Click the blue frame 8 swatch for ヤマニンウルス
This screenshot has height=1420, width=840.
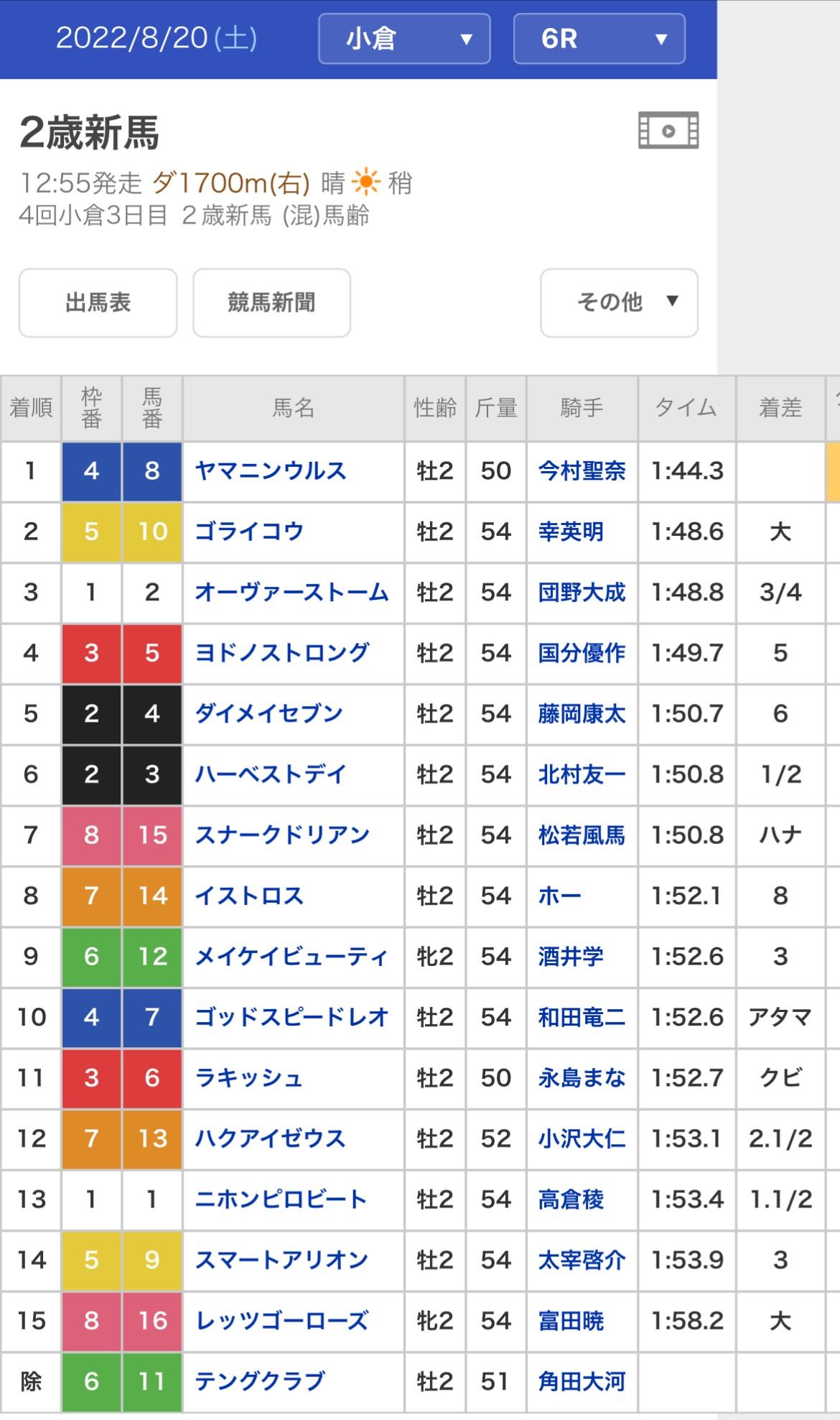tap(151, 471)
